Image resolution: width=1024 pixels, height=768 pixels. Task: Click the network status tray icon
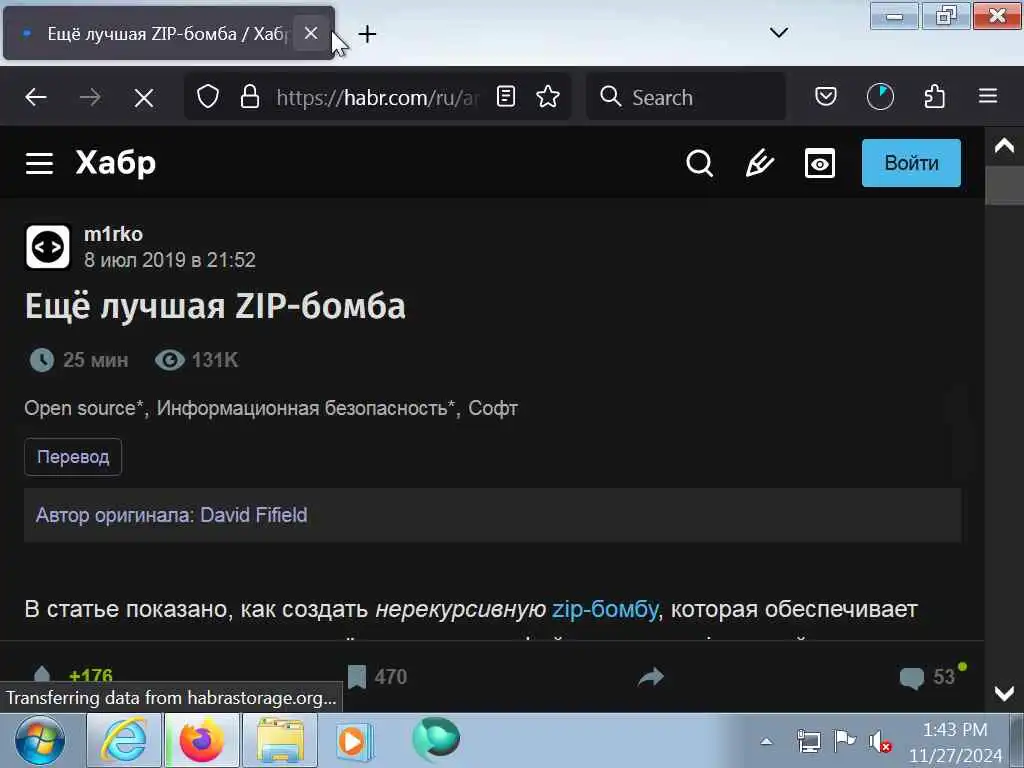coord(808,741)
